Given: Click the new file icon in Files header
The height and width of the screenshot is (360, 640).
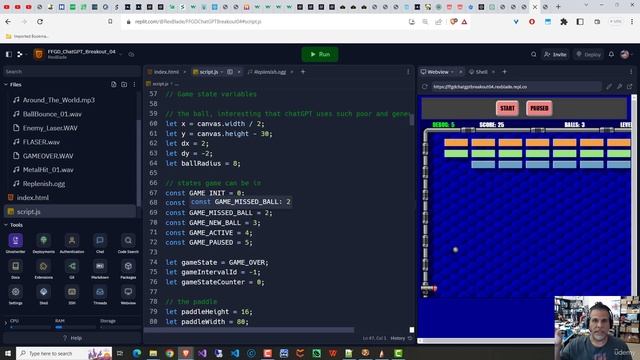Looking at the screenshot, I should click(113, 84).
